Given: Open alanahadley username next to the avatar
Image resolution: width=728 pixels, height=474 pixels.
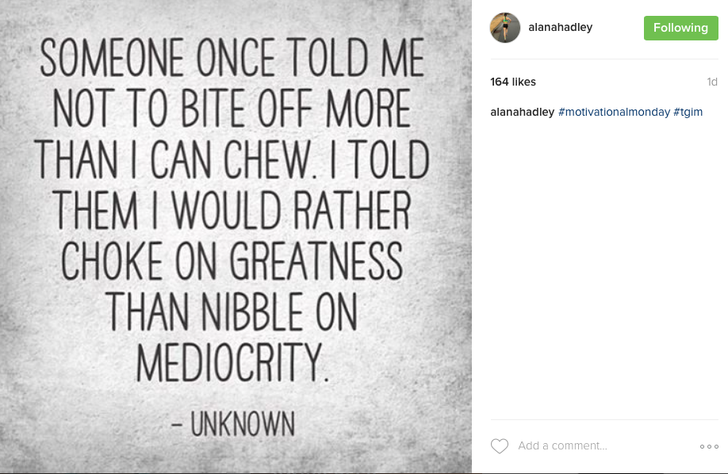Looking at the screenshot, I should [560, 27].
